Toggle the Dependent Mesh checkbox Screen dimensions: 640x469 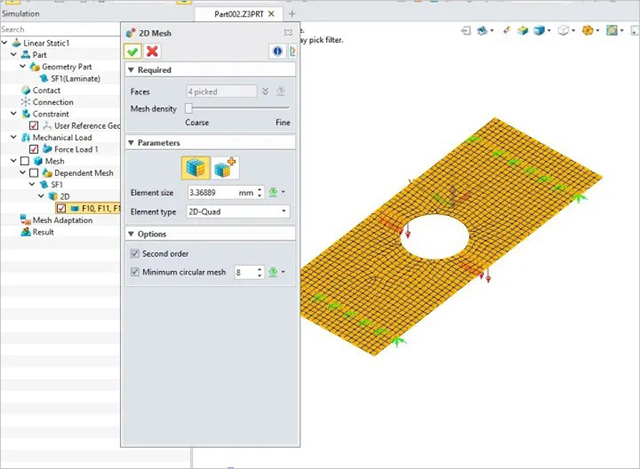pyautogui.click(x=34, y=173)
